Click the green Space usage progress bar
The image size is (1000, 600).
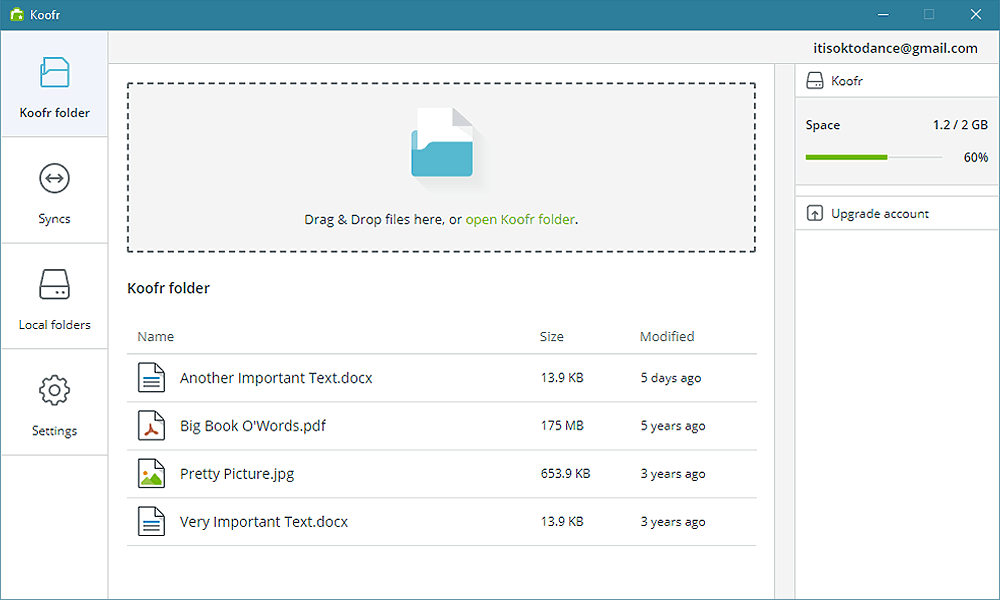pos(846,157)
